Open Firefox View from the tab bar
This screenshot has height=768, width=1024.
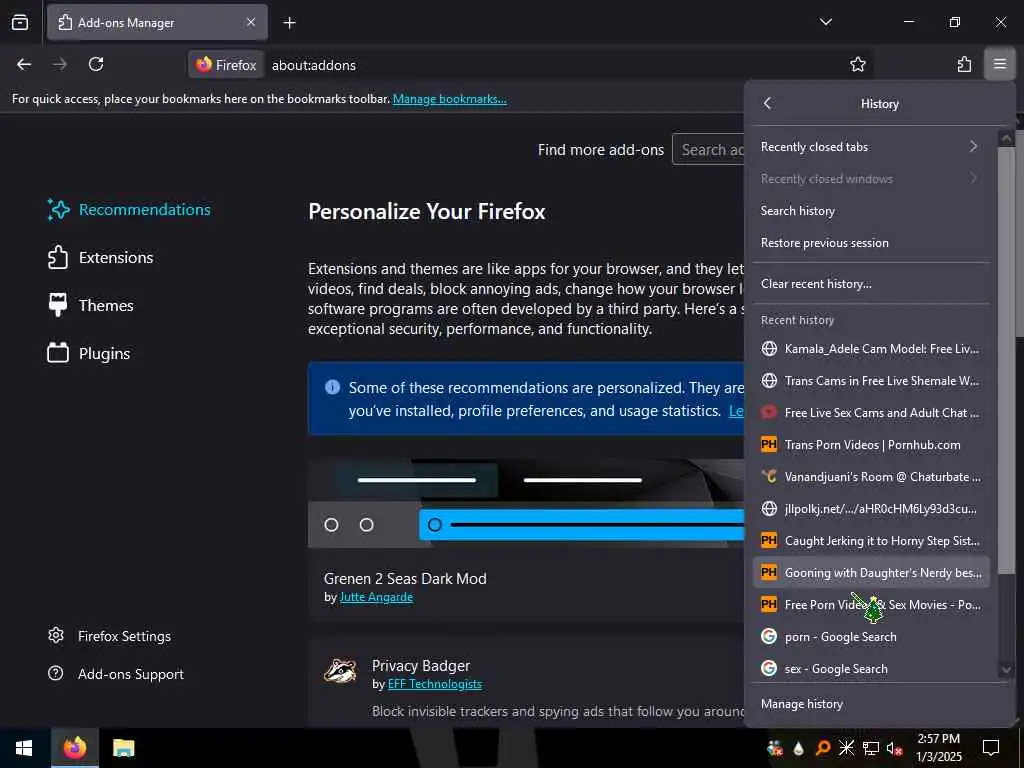(x=20, y=23)
